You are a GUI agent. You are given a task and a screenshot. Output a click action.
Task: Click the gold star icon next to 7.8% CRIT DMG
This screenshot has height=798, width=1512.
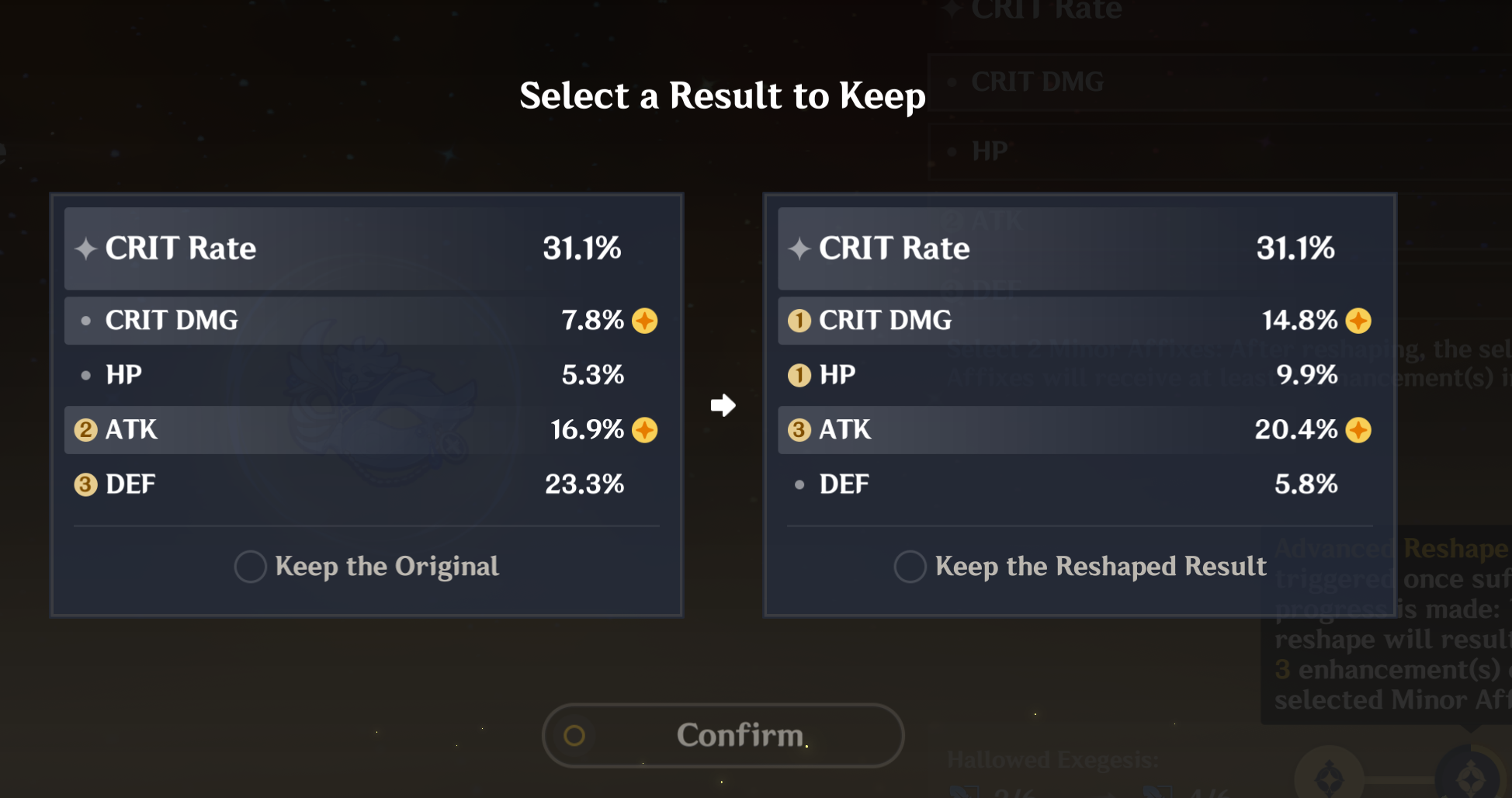644,321
